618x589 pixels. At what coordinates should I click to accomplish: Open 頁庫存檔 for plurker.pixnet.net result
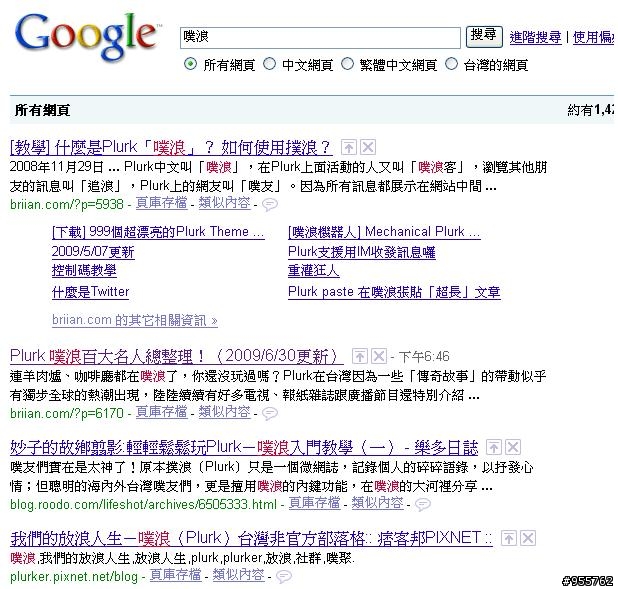click(175, 575)
